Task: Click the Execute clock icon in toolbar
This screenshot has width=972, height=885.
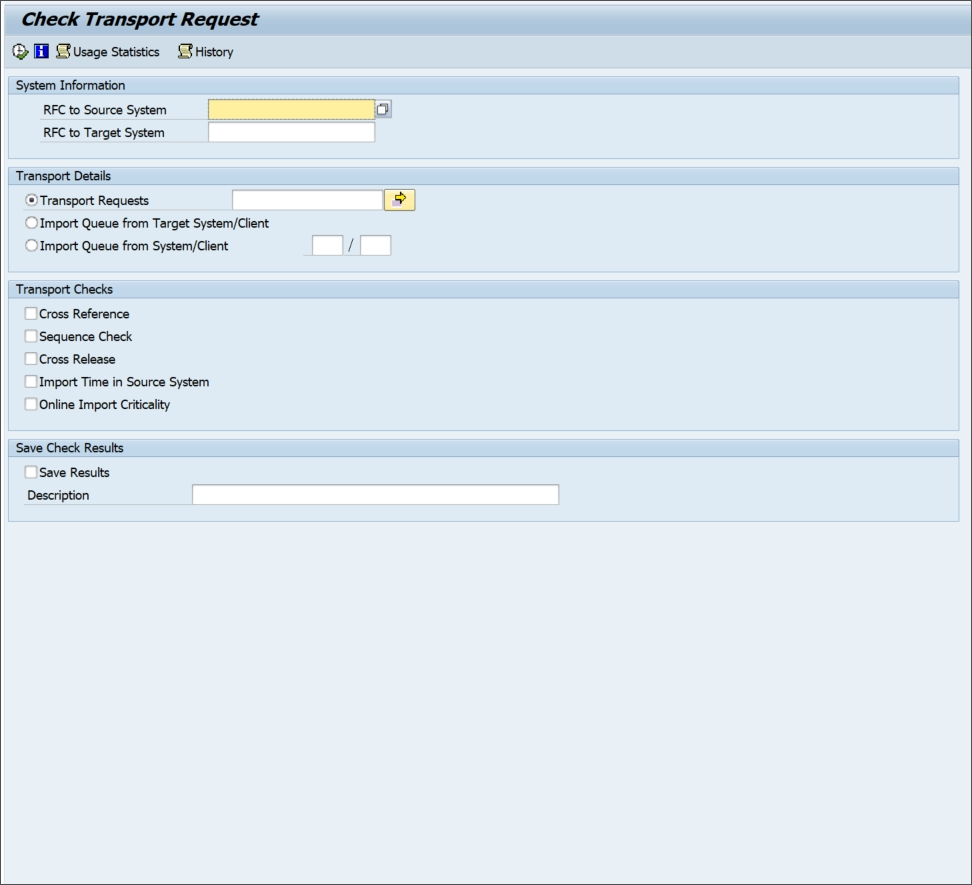Action: 20,51
